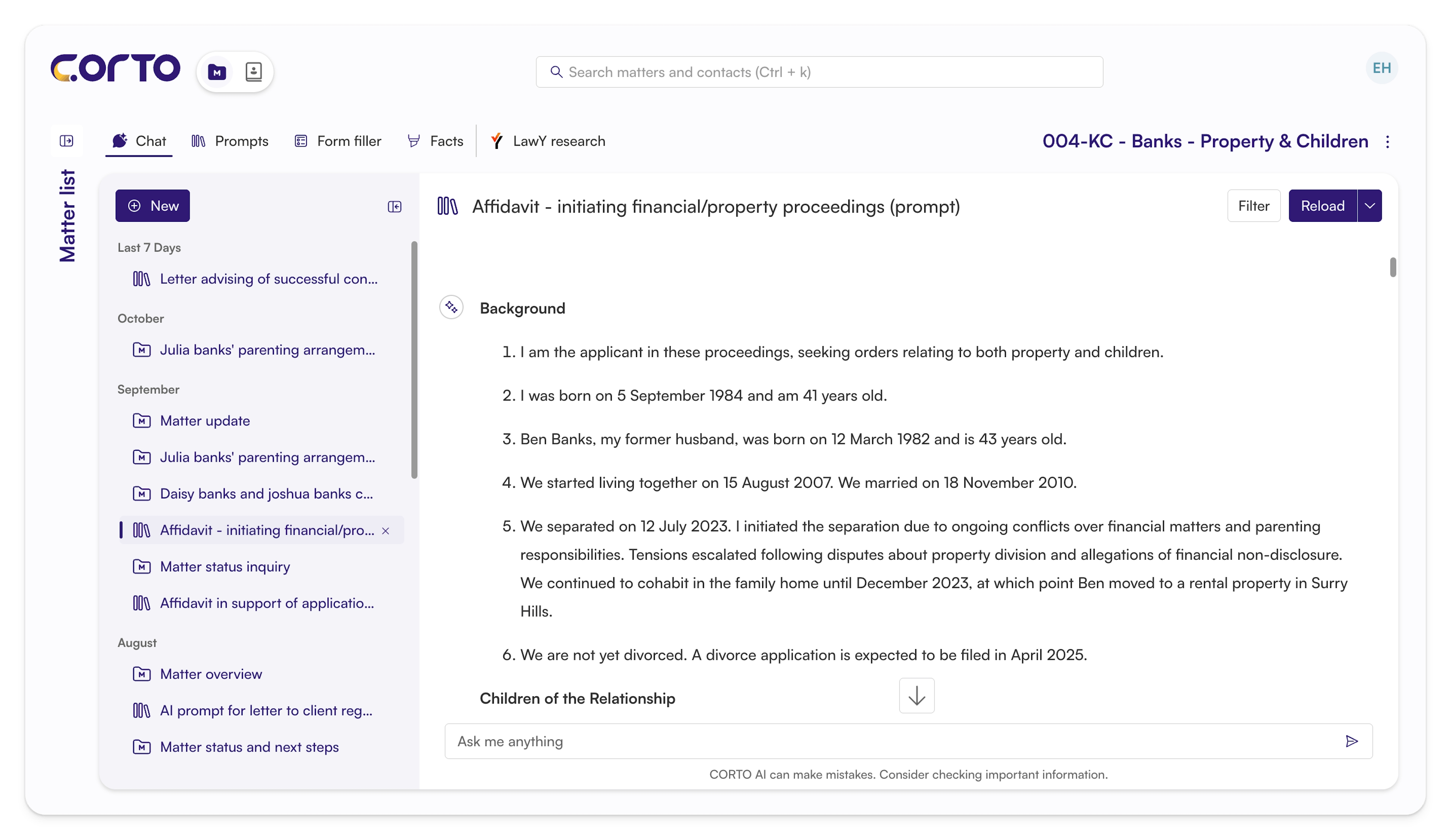Go to the Facts tab
The width and height of the screenshot is (1451, 840).
[435, 141]
